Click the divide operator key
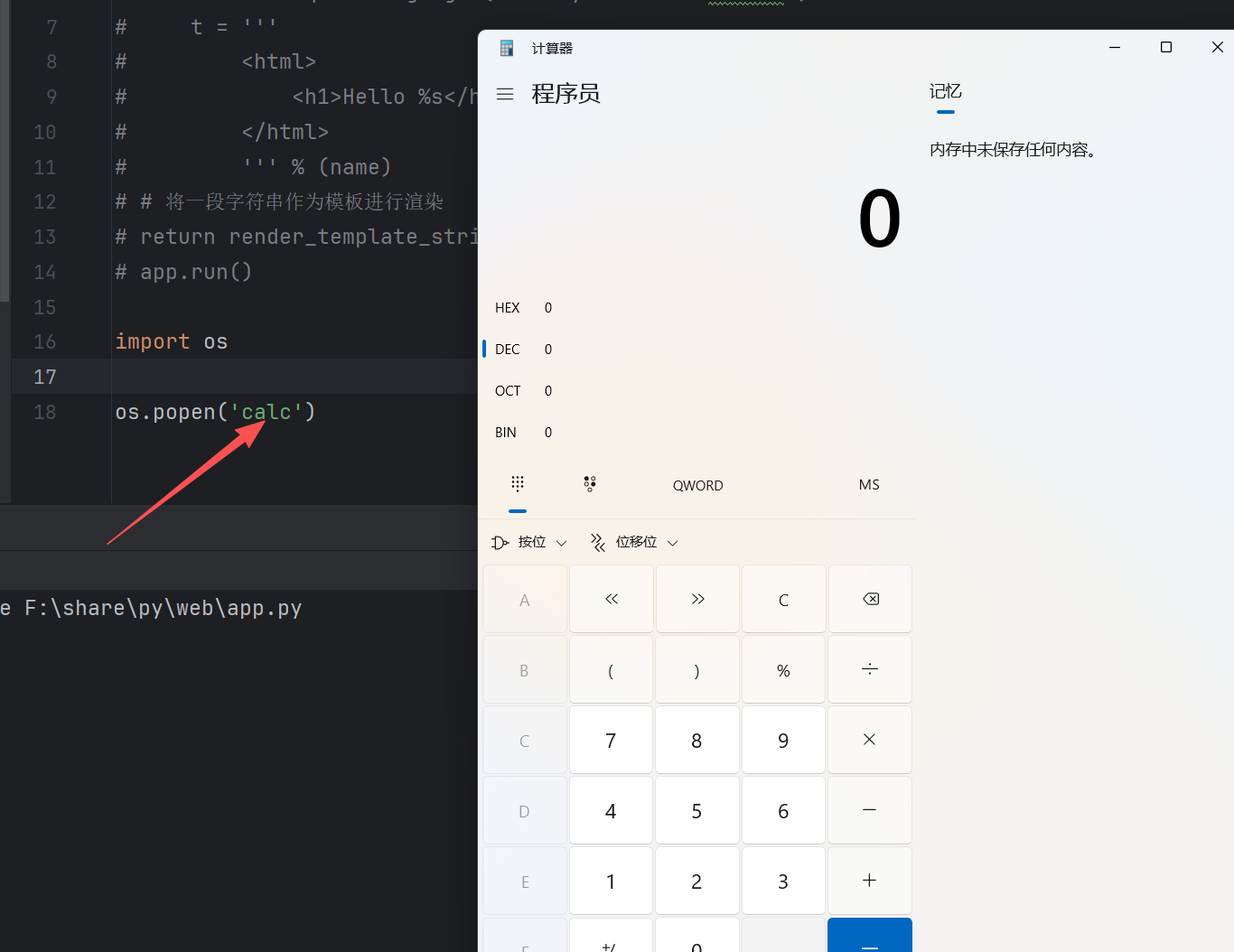Image resolution: width=1234 pixels, height=952 pixels. click(870, 669)
